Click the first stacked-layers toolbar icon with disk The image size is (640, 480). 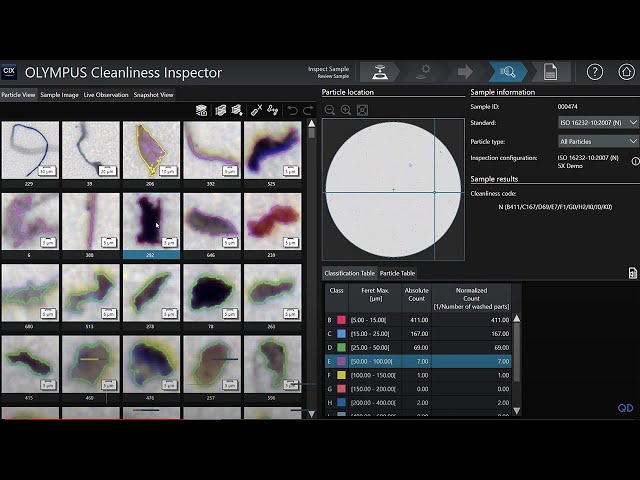coord(201,110)
